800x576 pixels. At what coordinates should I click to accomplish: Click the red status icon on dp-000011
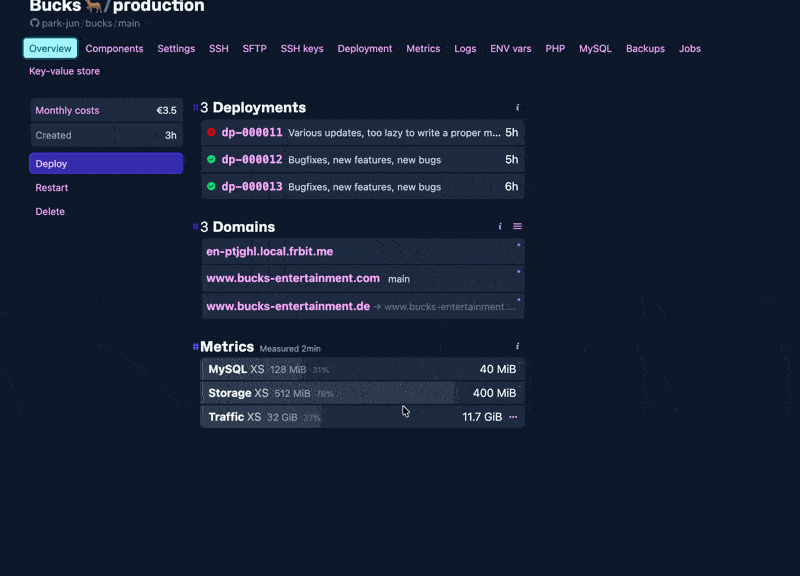[x=211, y=132]
